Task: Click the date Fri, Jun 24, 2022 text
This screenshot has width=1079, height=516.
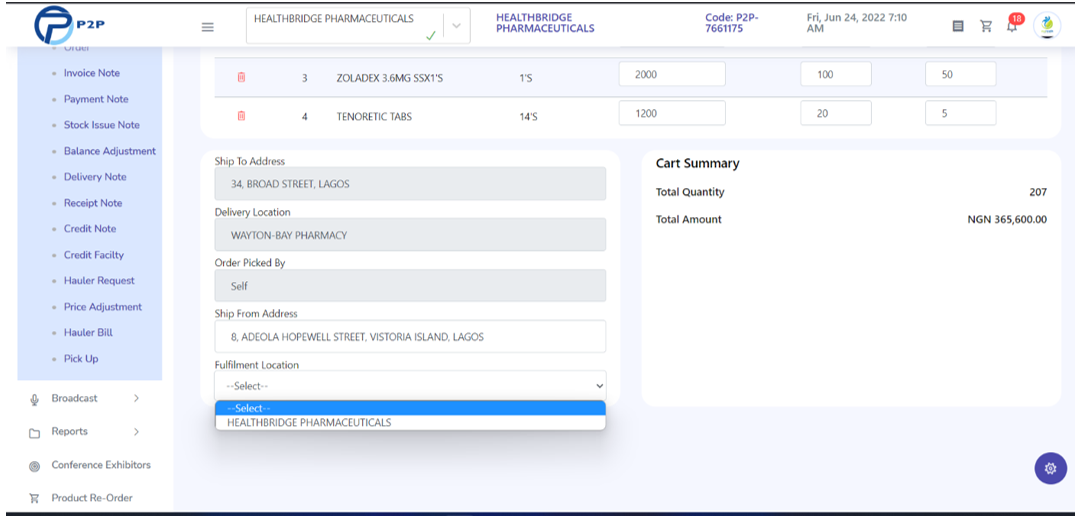Action: [x=857, y=23]
